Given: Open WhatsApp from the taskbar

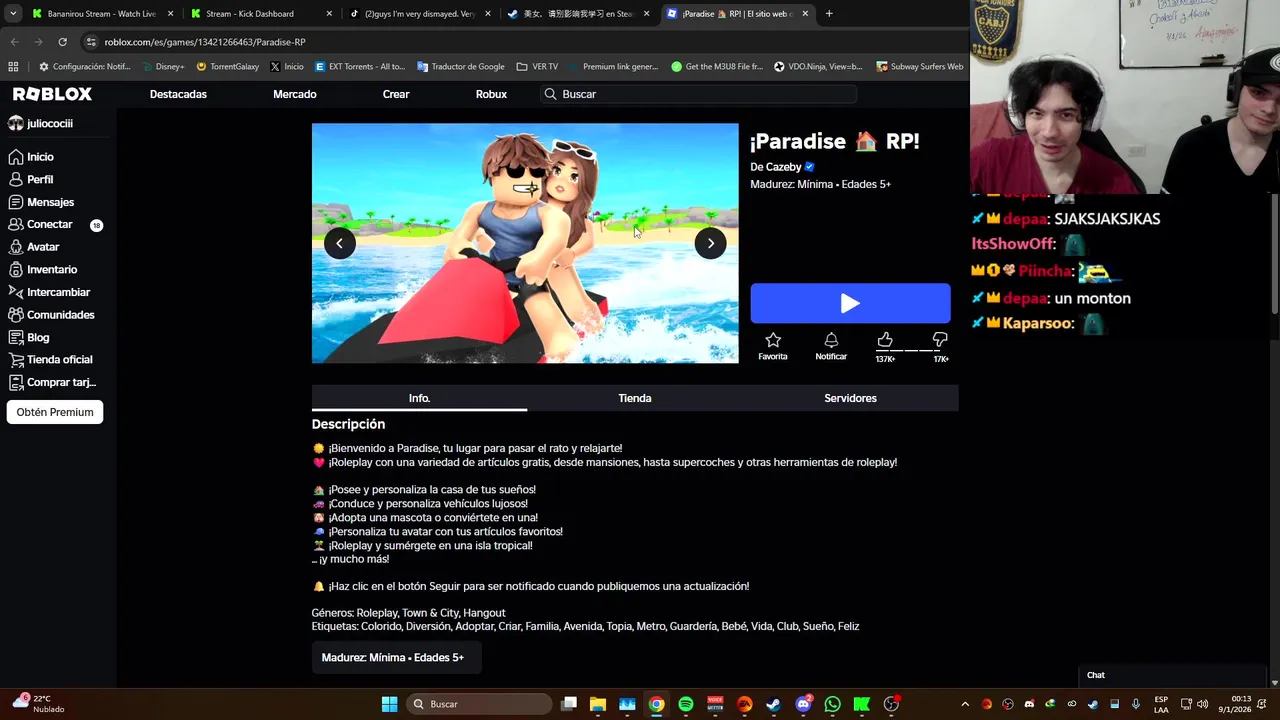Looking at the screenshot, I should coord(832,704).
